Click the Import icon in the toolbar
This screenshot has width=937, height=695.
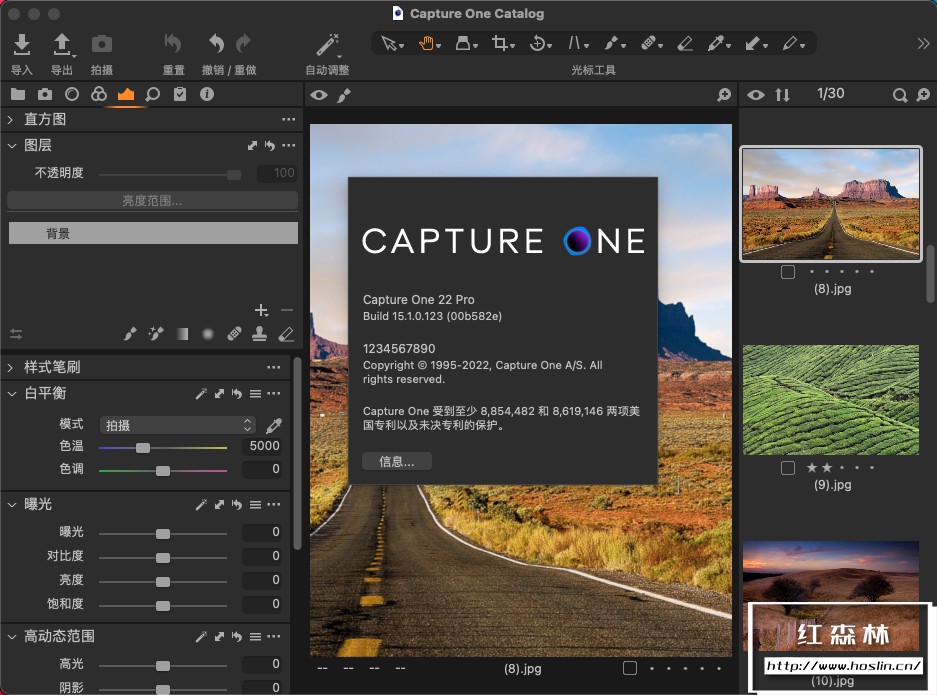tap(21, 45)
